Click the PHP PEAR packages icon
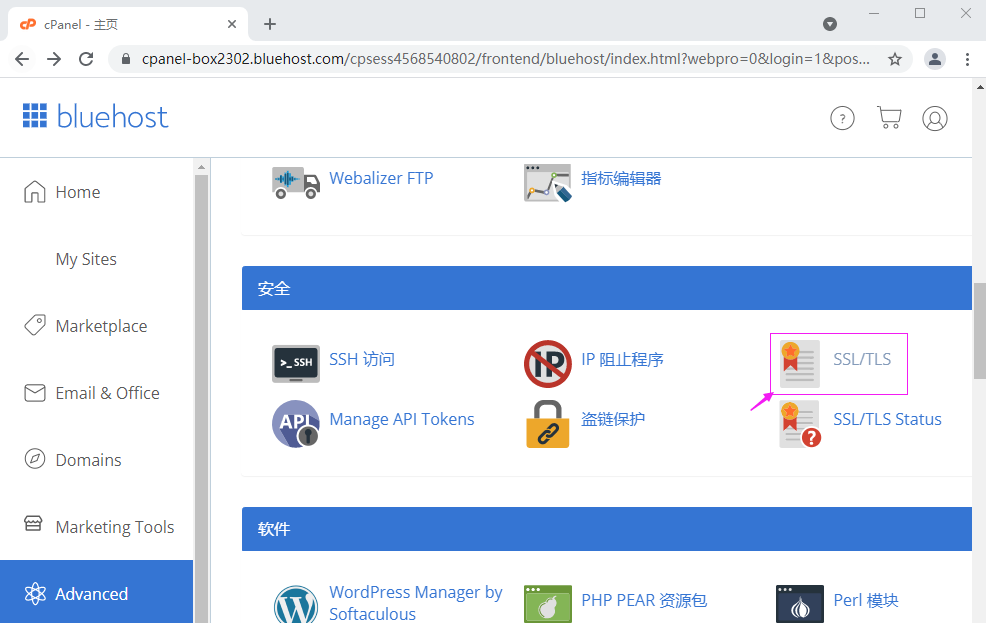The height and width of the screenshot is (623, 986). (548, 604)
